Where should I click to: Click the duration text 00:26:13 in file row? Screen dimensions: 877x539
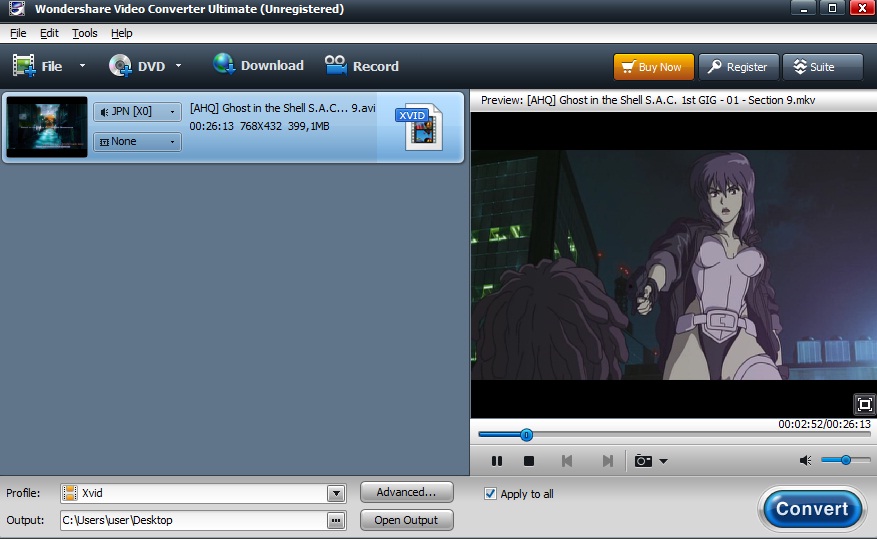click(211, 126)
